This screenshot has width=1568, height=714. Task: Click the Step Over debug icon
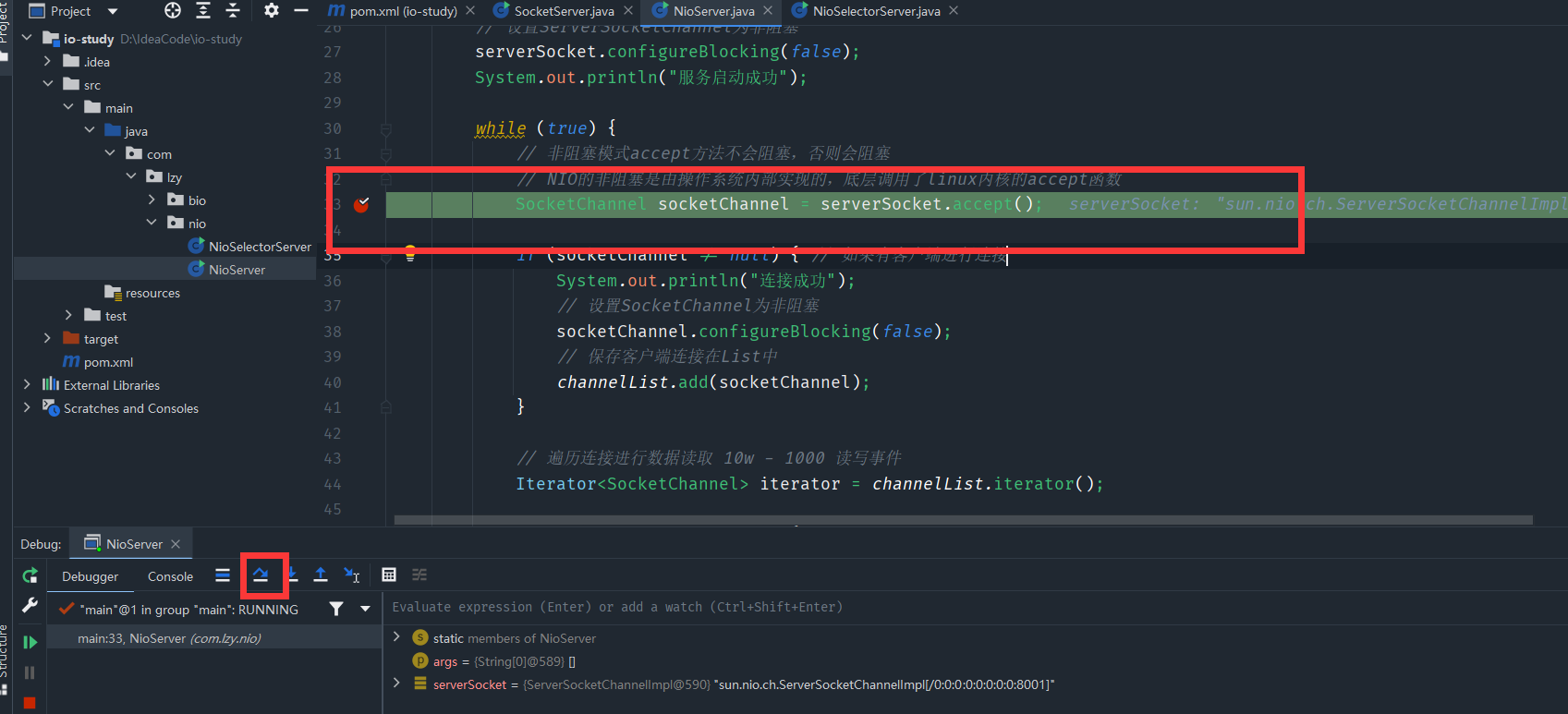(261, 575)
